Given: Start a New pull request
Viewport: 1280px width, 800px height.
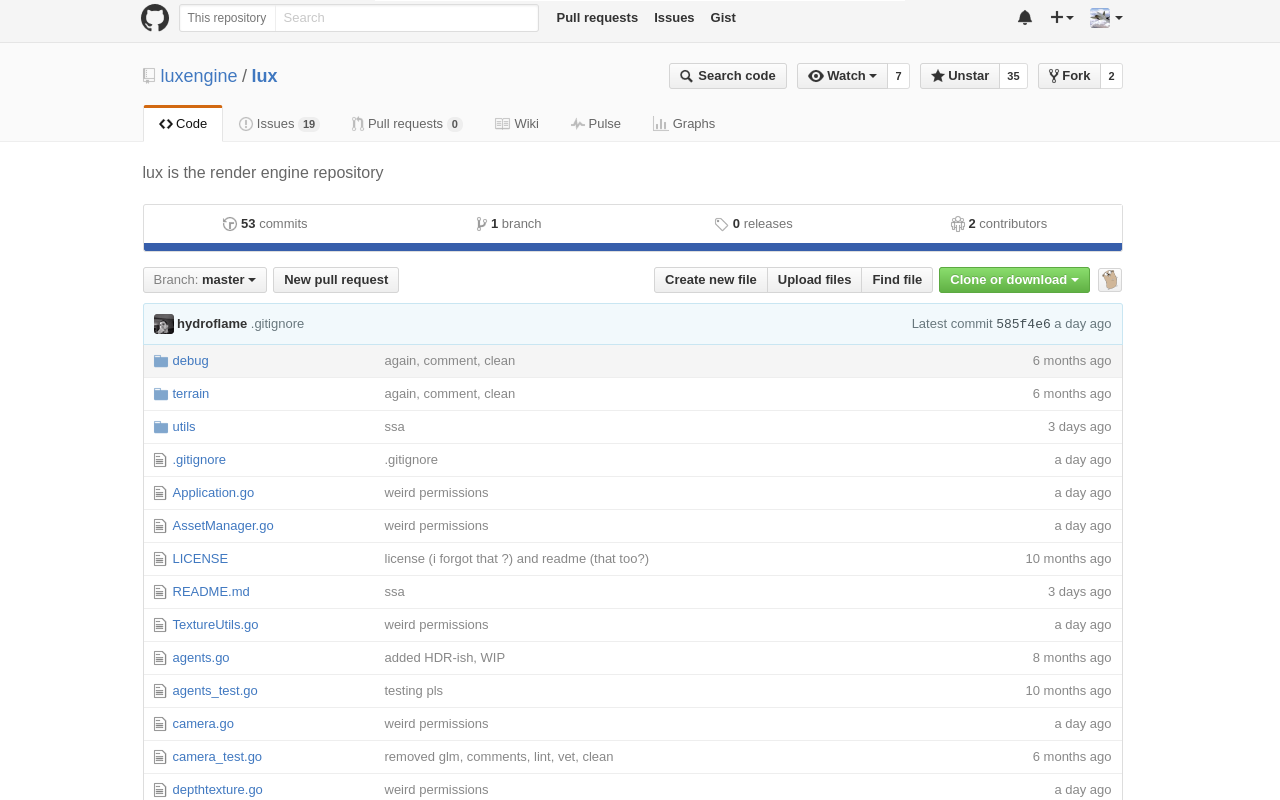Looking at the screenshot, I should pyautogui.click(x=336, y=280).
